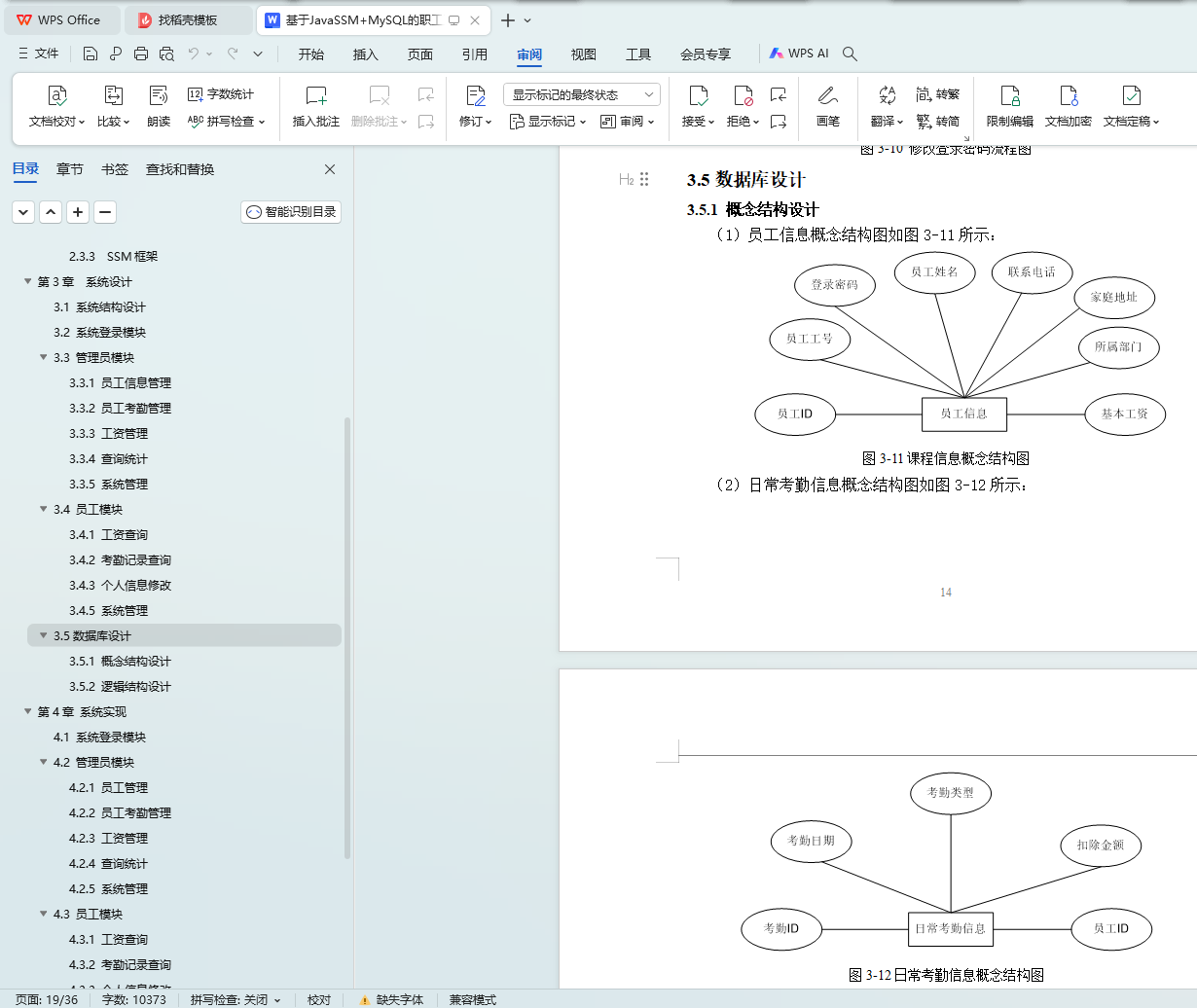Viewport: 1197px width, 1008px height.
Task: Click the expand-level plus button in outline panel
Action: [x=78, y=212]
